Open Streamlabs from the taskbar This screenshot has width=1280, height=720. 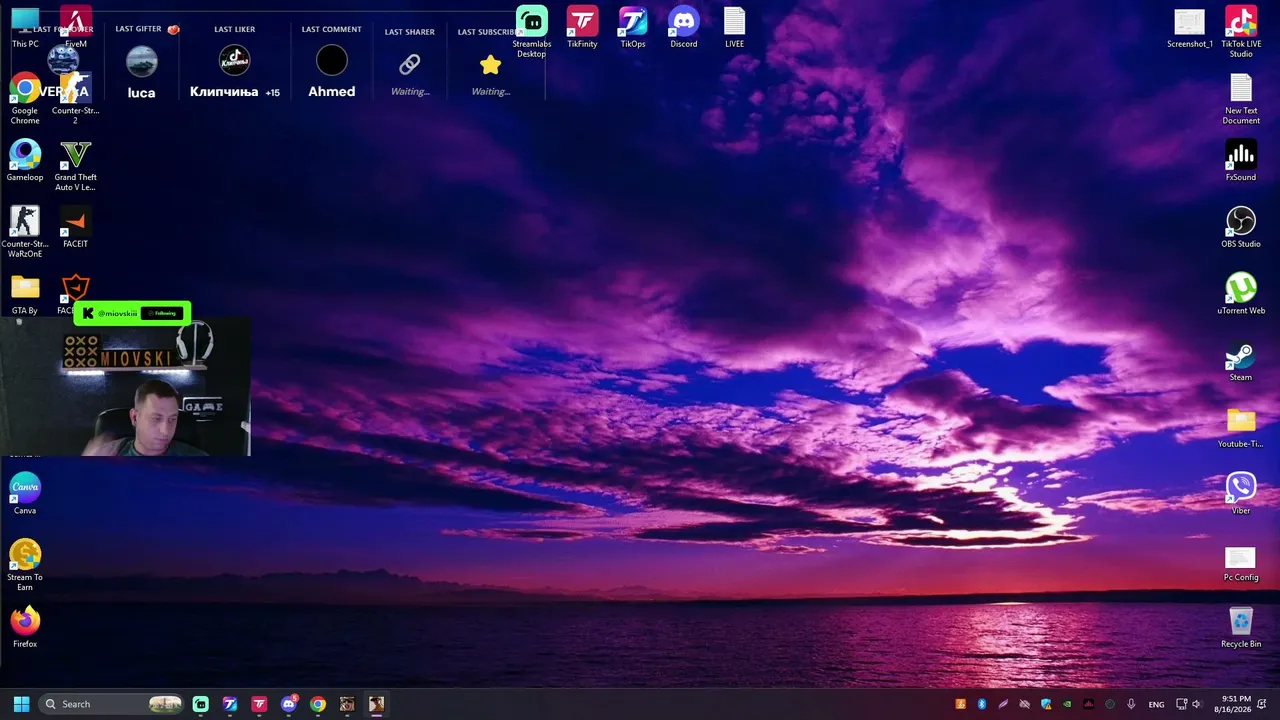[201, 704]
